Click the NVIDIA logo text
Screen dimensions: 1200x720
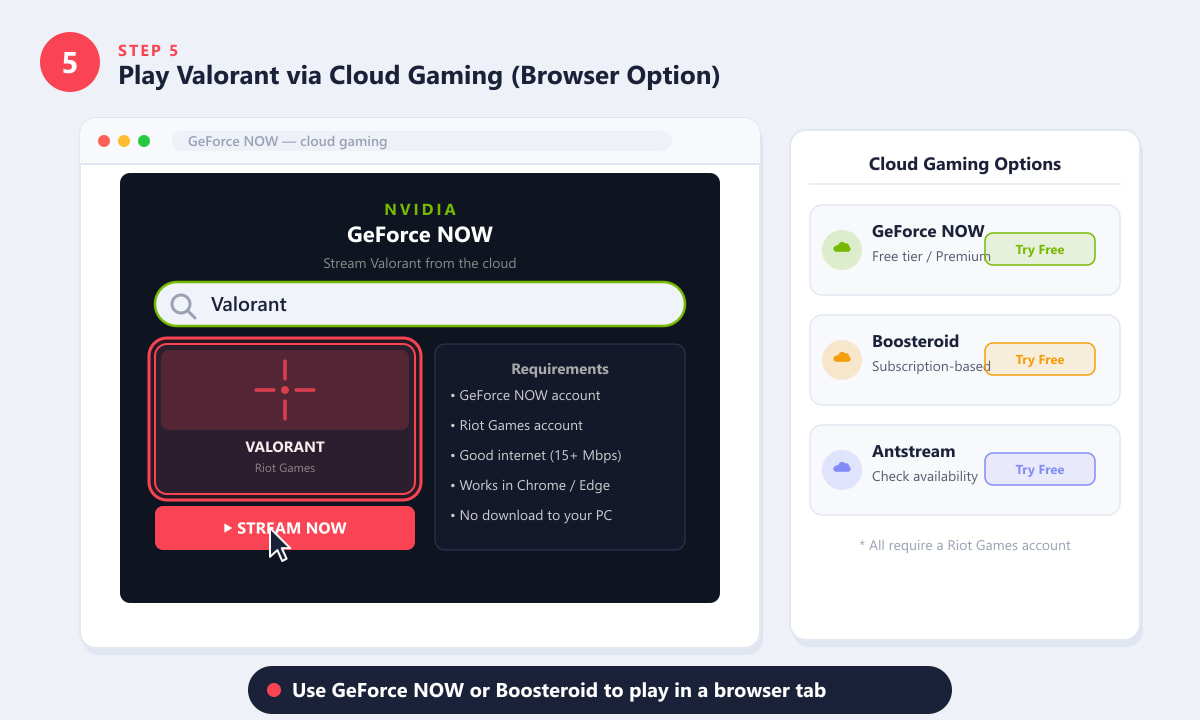coord(420,210)
